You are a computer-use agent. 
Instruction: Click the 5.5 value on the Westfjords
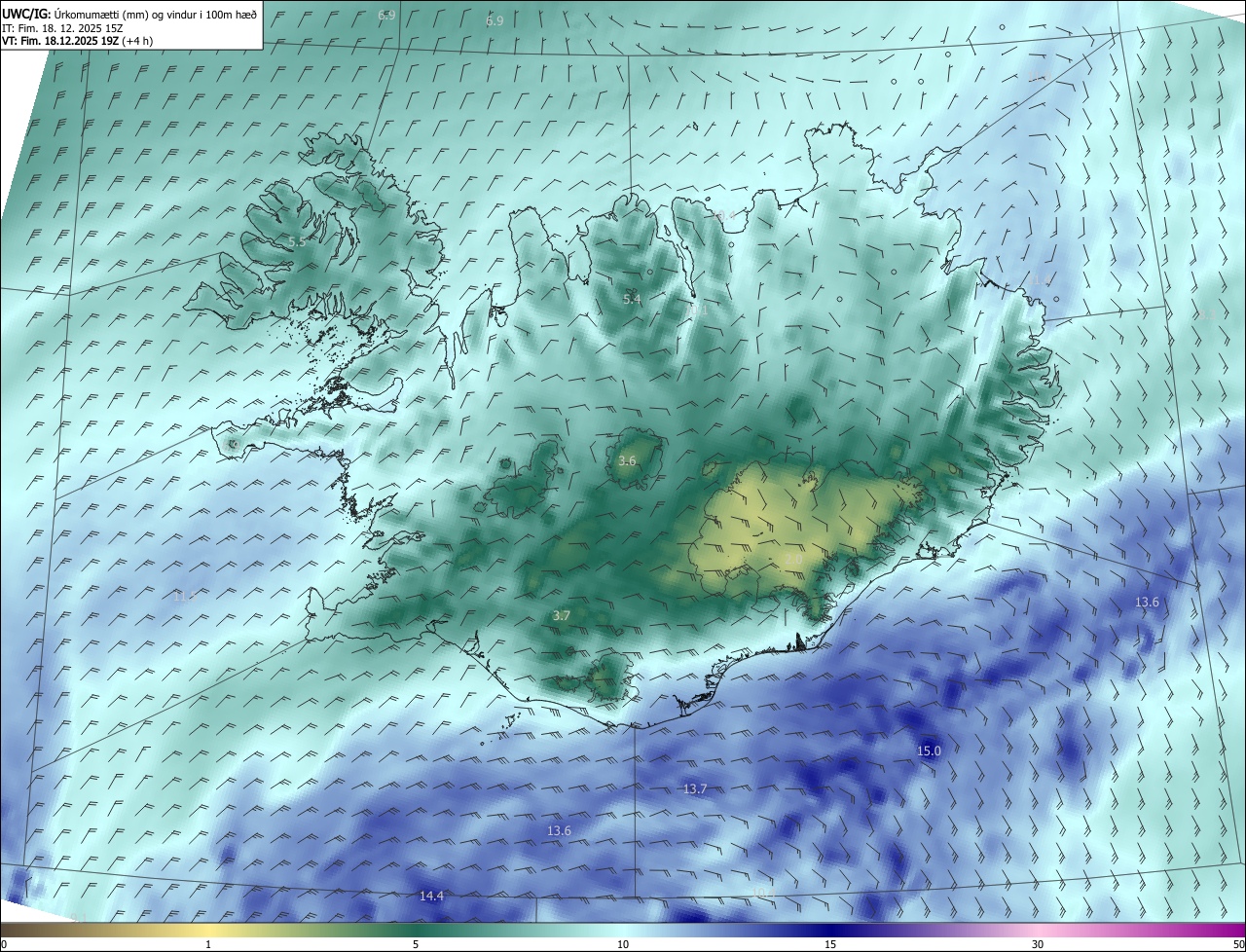click(297, 240)
